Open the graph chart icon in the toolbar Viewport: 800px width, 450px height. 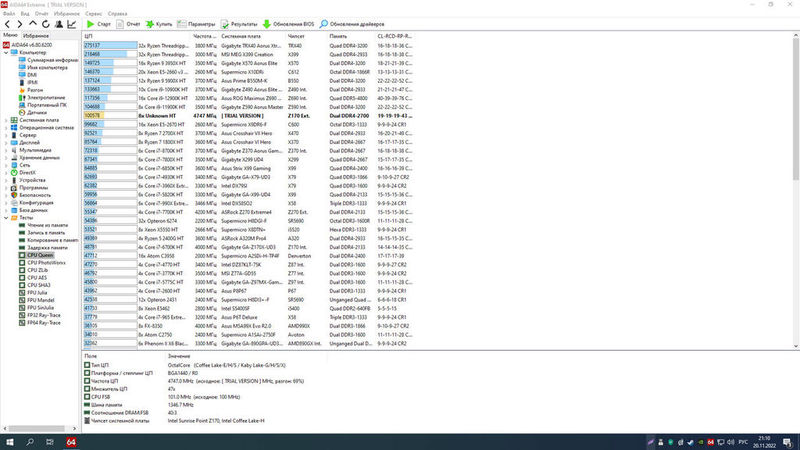click(x=72, y=24)
